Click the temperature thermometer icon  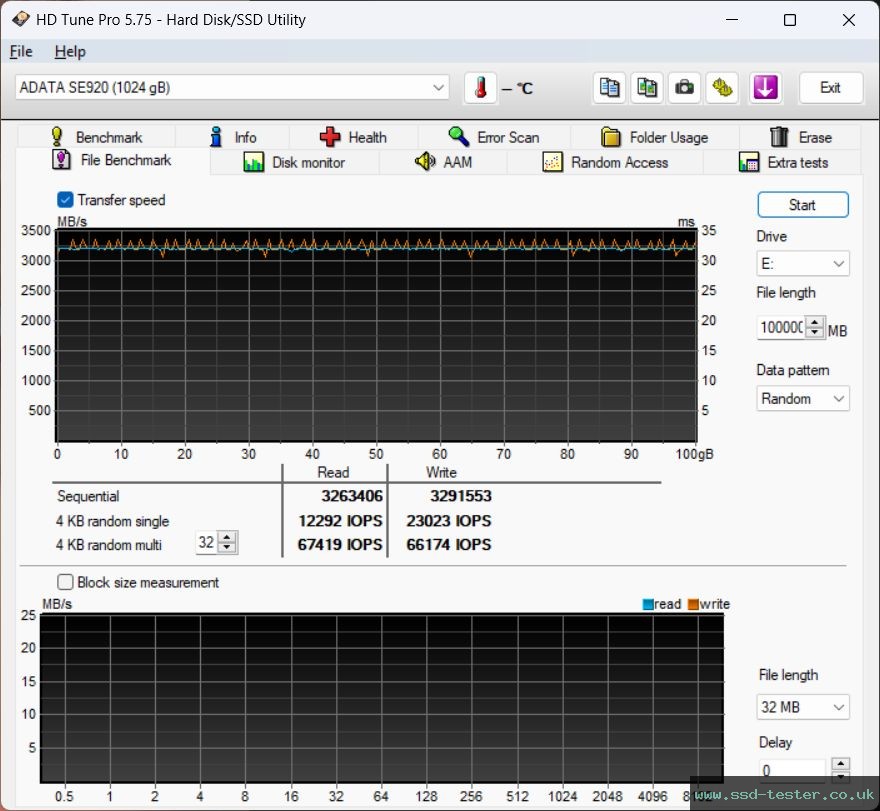480,88
